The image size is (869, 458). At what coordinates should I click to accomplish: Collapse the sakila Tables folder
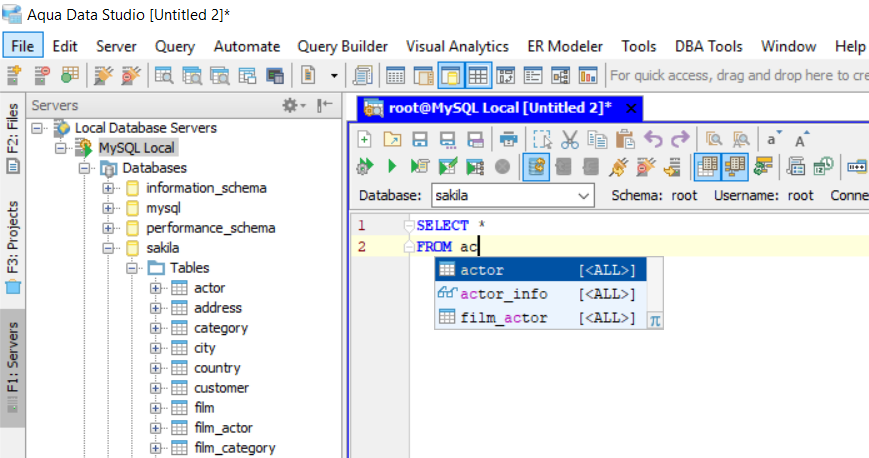pos(132,268)
